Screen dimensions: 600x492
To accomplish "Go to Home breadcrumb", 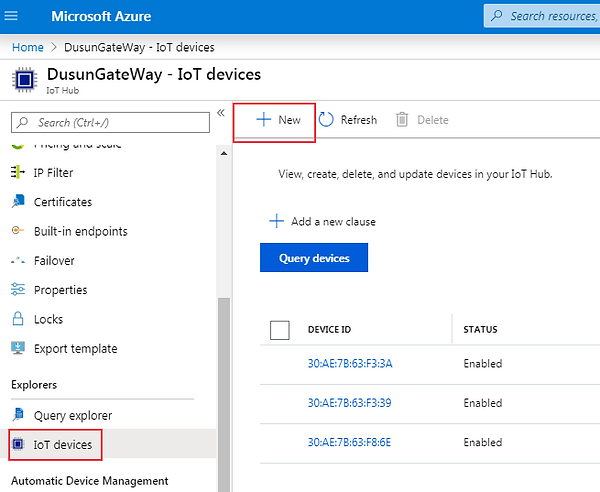I will [x=28, y=47].
